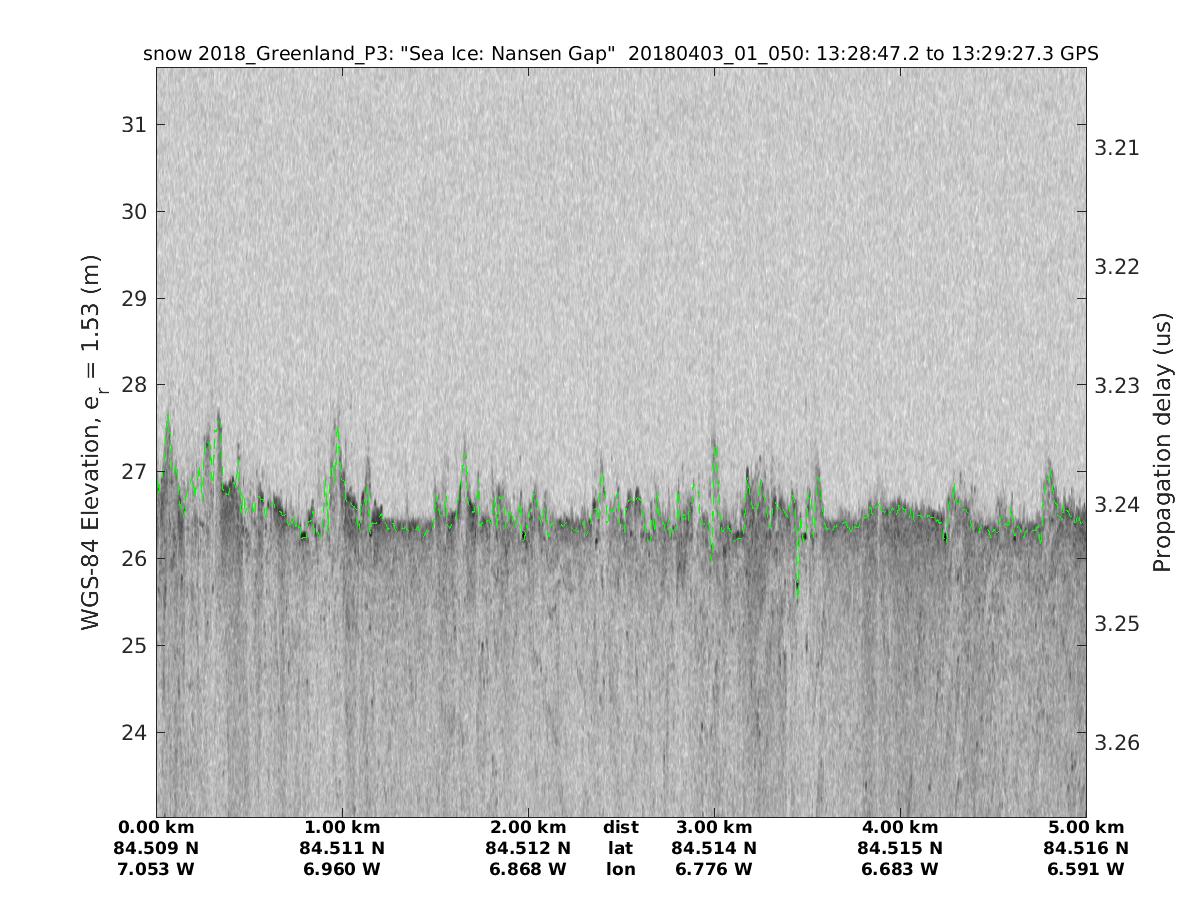
Task: Click the '84.514 N' latitude label
Action: (x=714, y=849)
